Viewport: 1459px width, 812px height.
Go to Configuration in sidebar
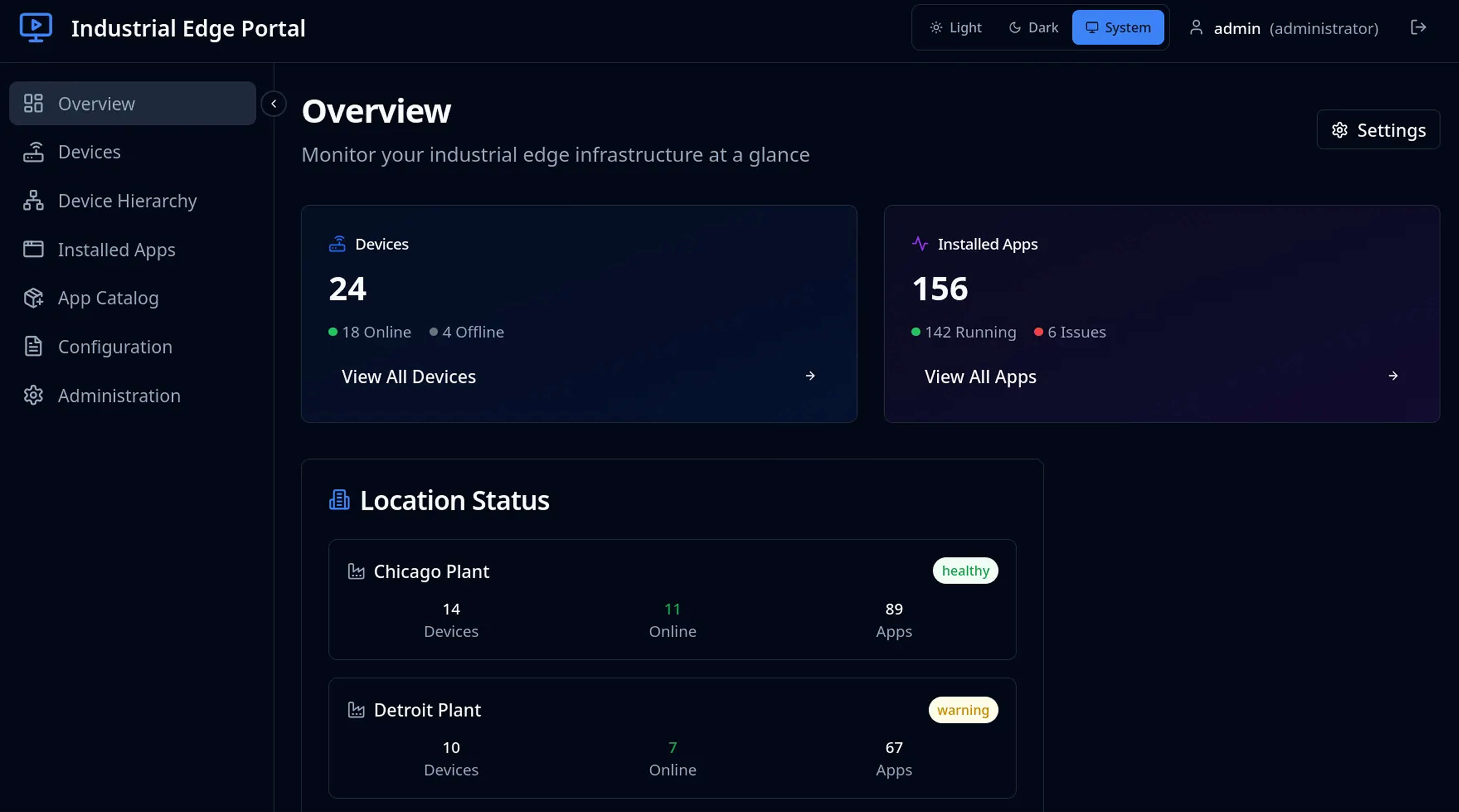click(115, 347)
